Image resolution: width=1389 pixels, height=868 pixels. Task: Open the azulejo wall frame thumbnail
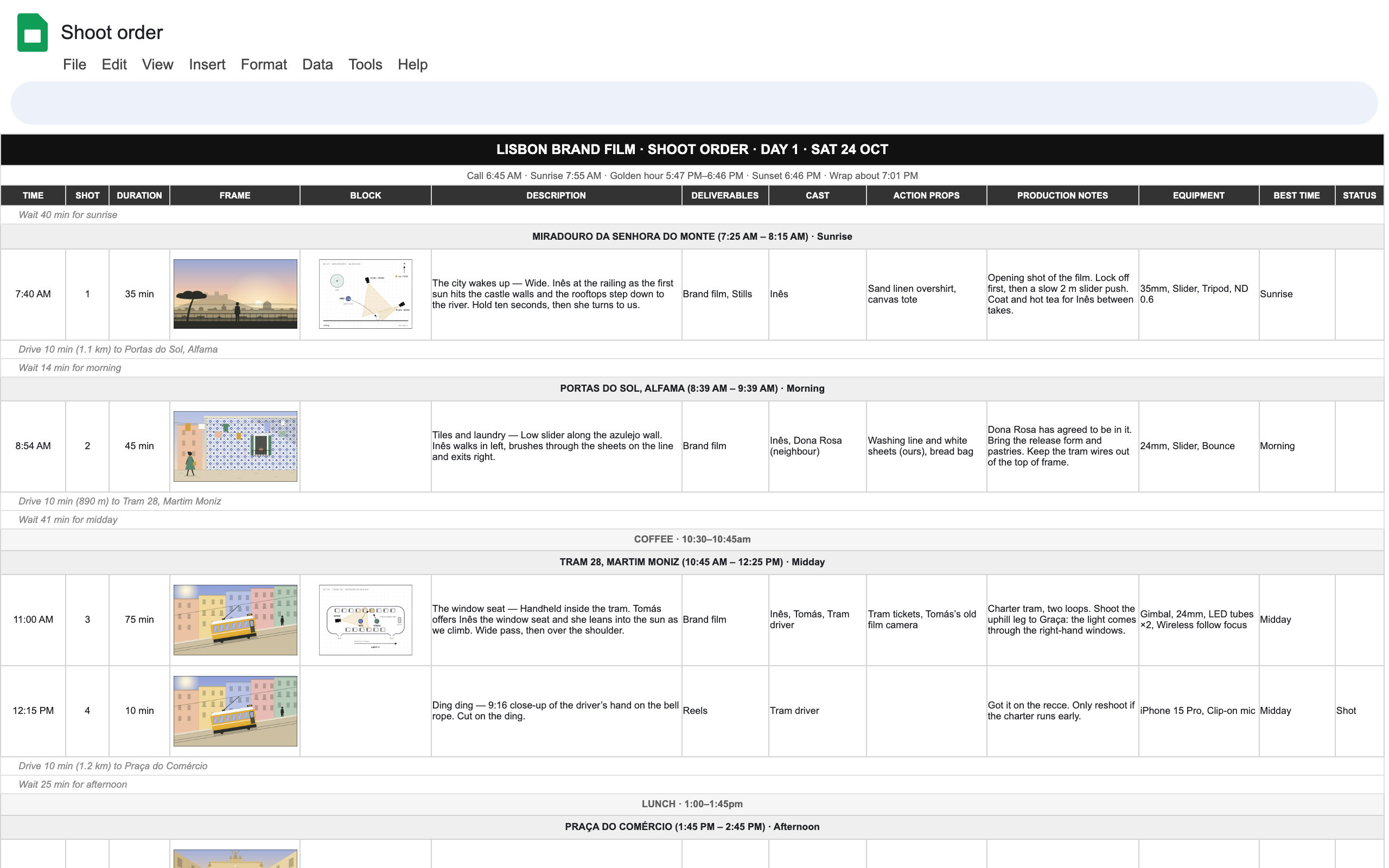coord(235,446)
